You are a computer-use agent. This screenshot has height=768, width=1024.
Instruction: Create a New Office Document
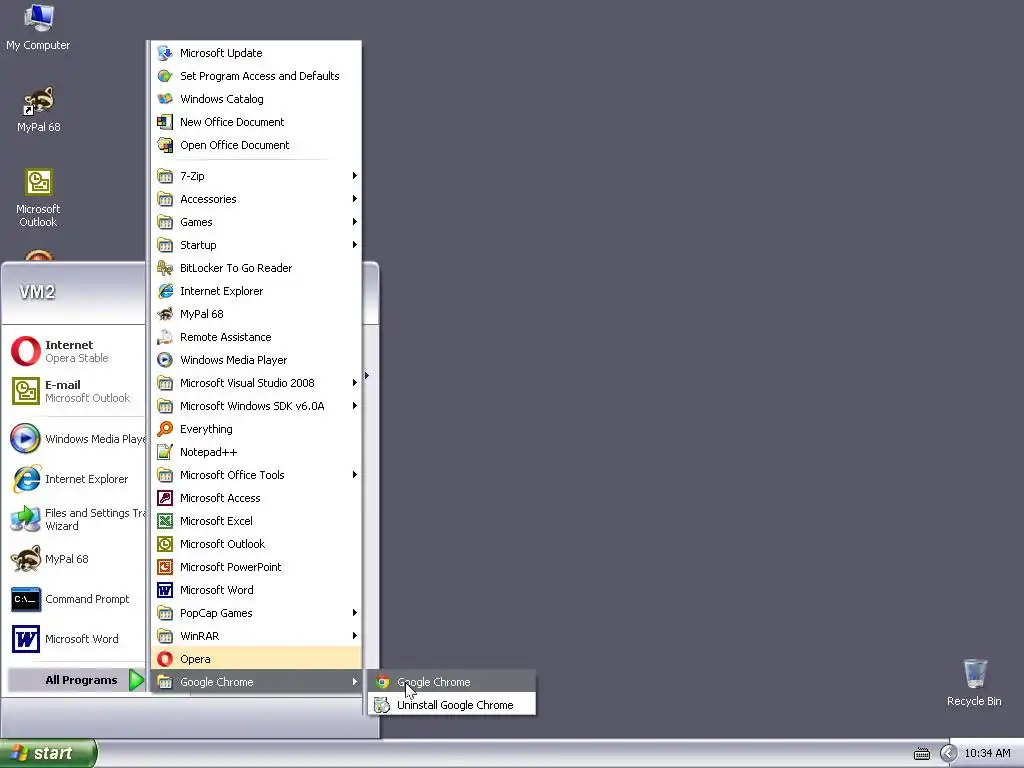click(x=256, y=122)
